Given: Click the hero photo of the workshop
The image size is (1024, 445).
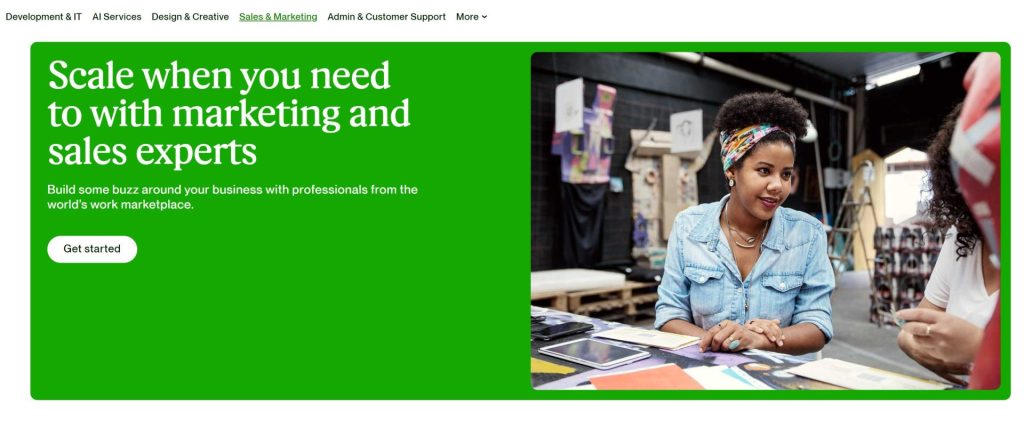Looking at the screenshot, I should click(x=765, y=221).
